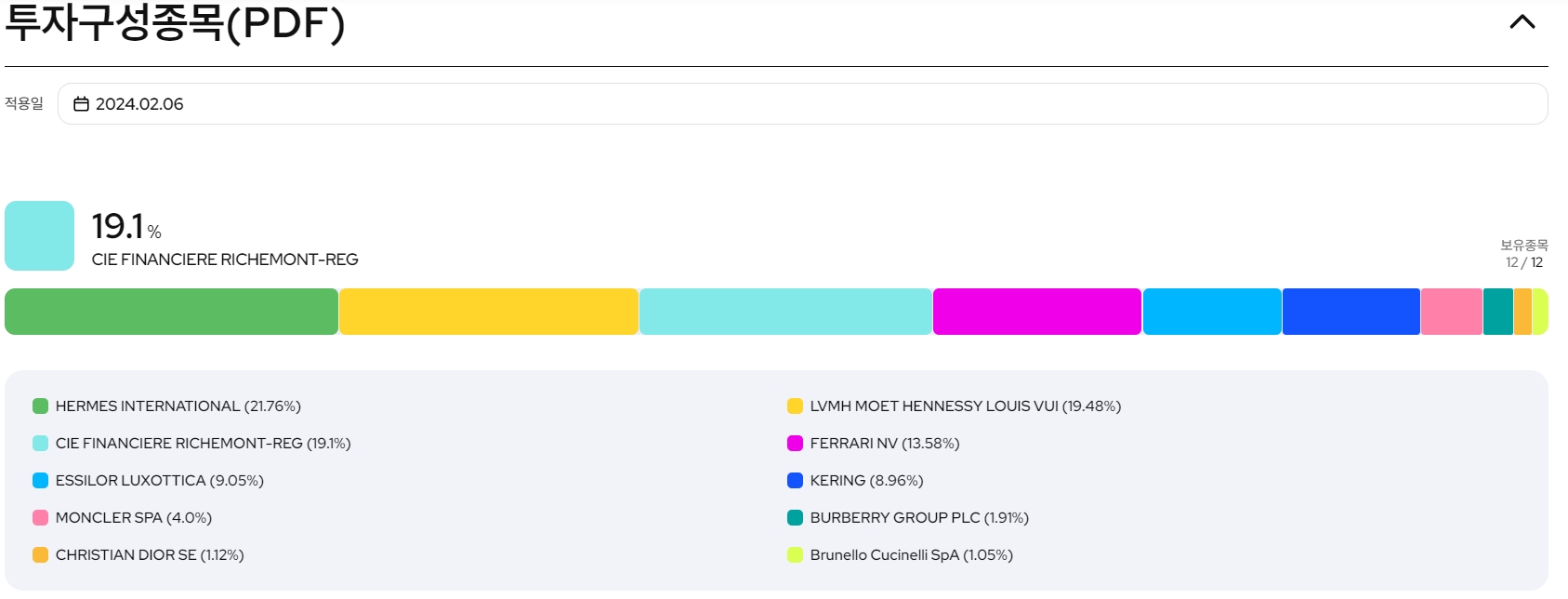Click FERRARI NV (13.58%) legend entry

tap(873, 444)
